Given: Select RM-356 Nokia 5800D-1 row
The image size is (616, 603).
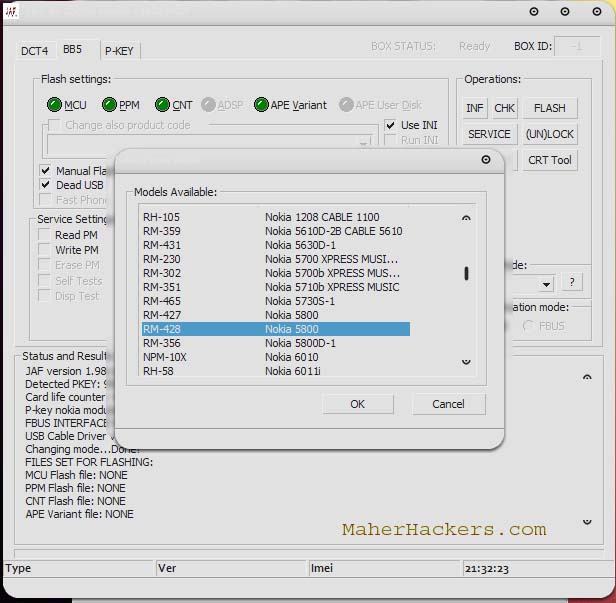Looking at the screenshot, I should coord(276,343).
